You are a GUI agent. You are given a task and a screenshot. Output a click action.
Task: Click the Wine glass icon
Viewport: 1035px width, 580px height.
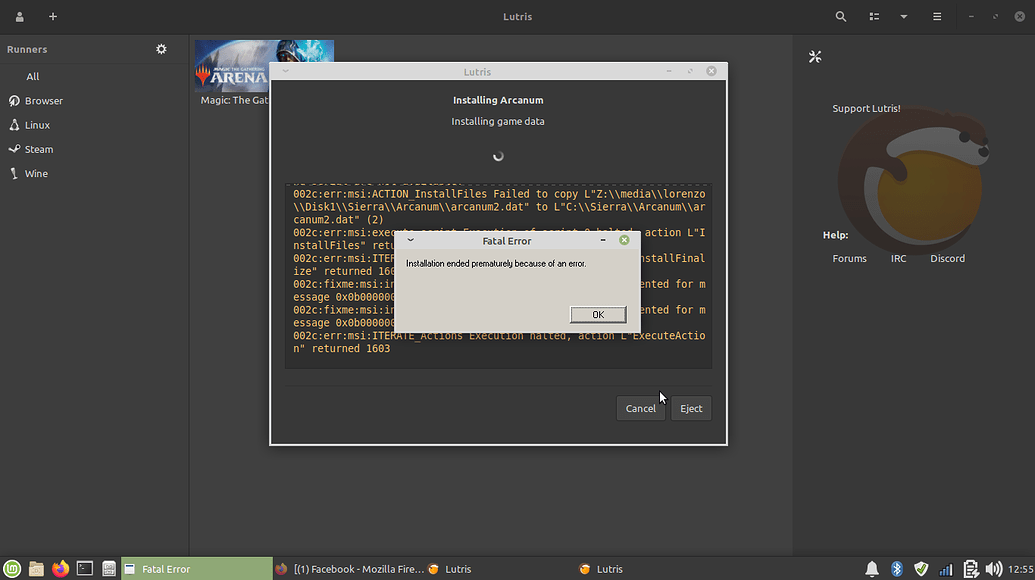pos(14,174)
